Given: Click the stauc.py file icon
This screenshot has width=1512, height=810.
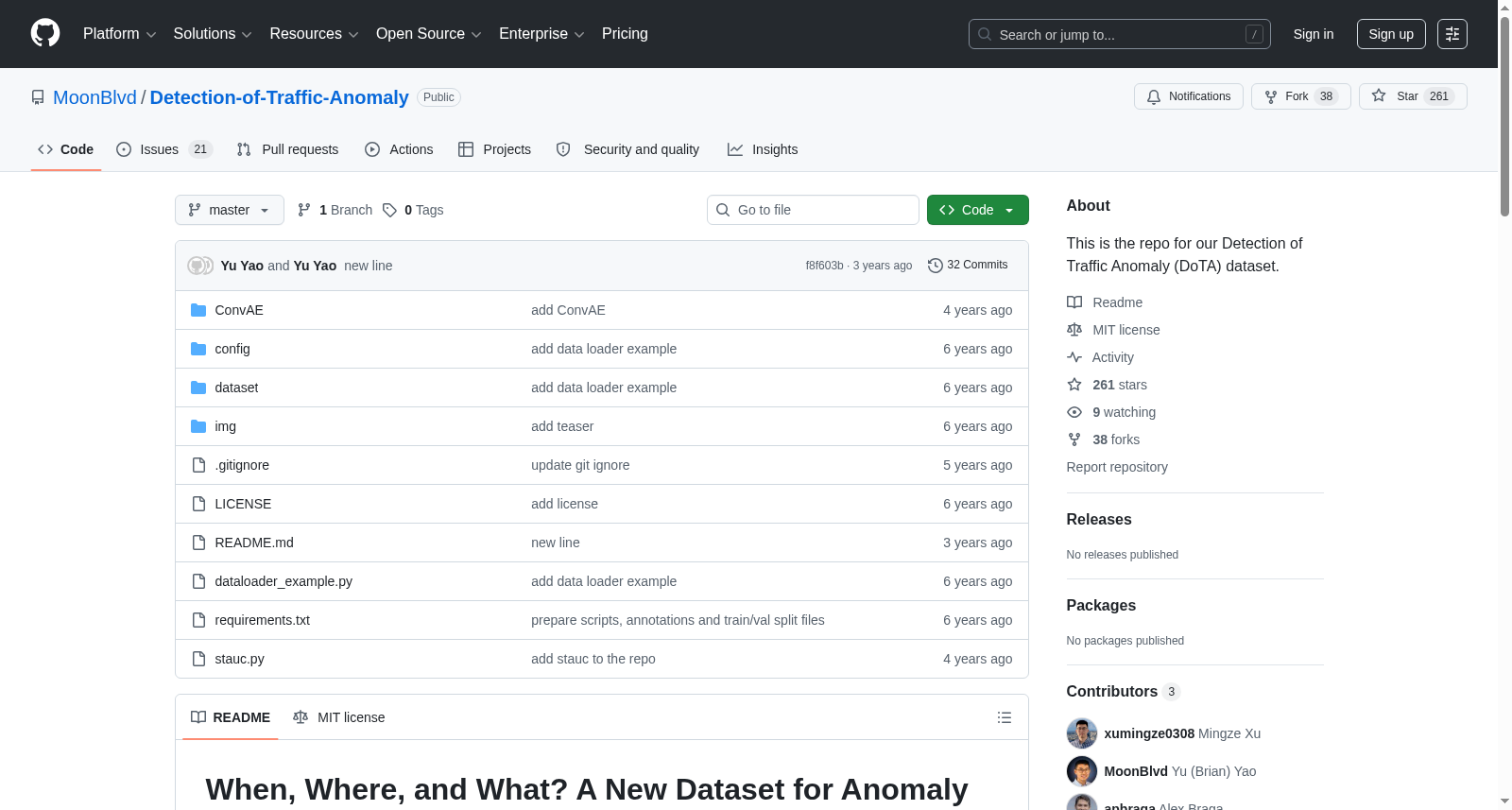Looking at the screenshot, I should point(198,659).
